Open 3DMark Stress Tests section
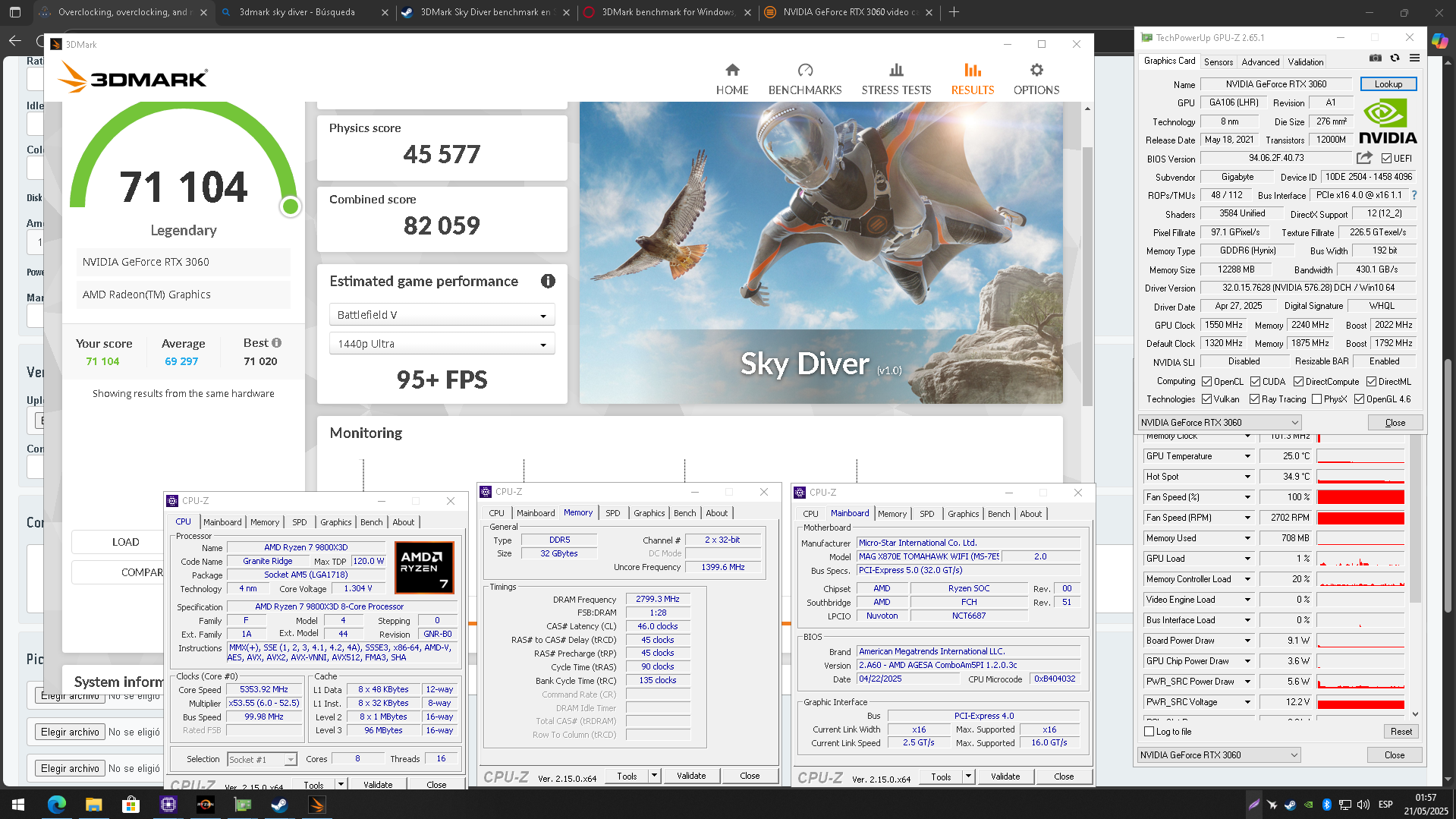This screenshot has width=1456, height=819. [x=896, y=80]
